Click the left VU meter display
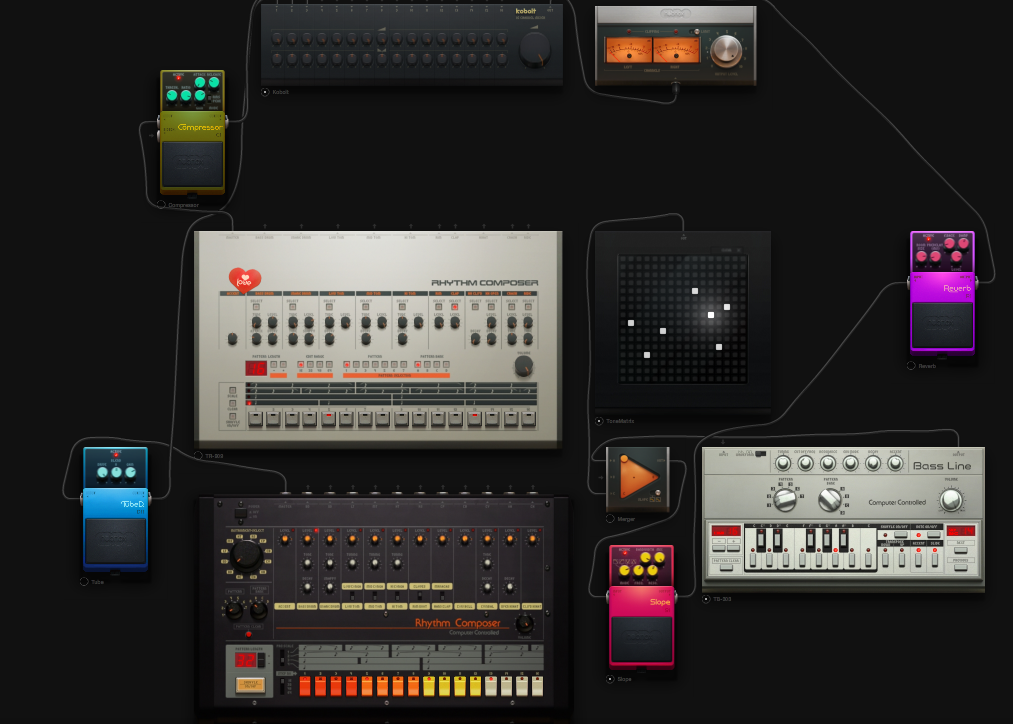Screen dimensions: 1013x724 tap(627, 50)
